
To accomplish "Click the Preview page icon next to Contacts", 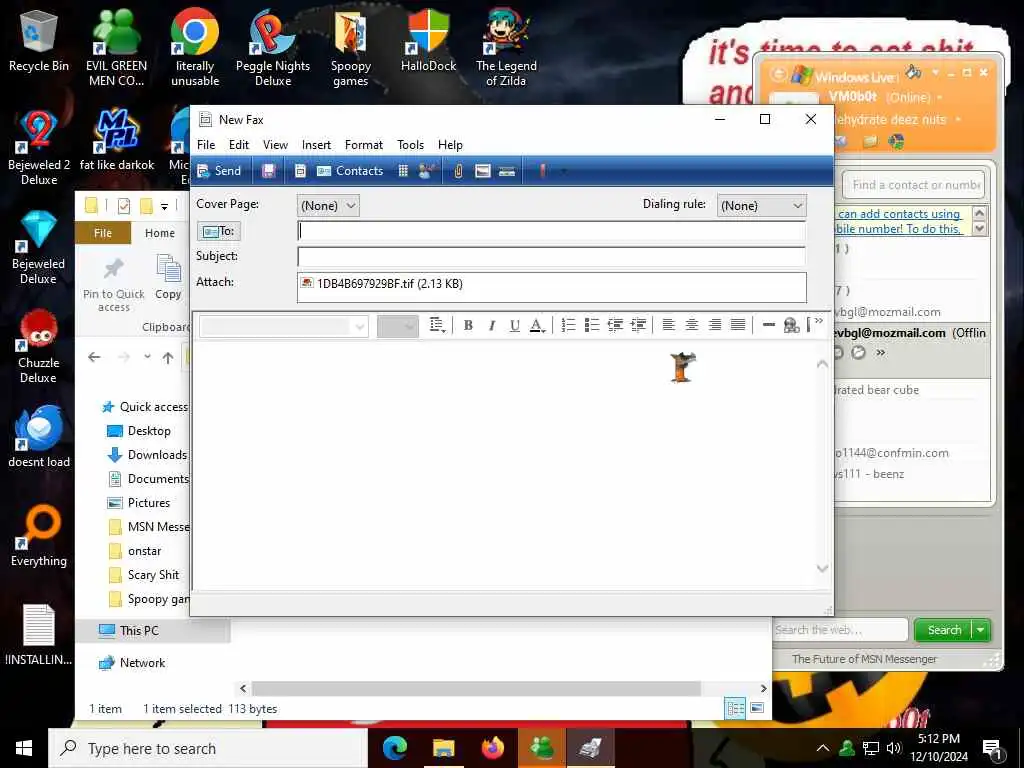I will click(x=300, y=171).
